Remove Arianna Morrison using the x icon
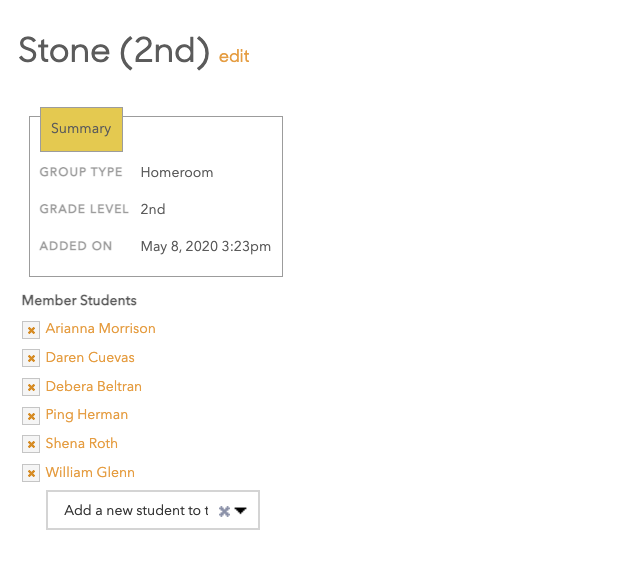Viewport: 634px width, 572px height. tap(31, 330)
